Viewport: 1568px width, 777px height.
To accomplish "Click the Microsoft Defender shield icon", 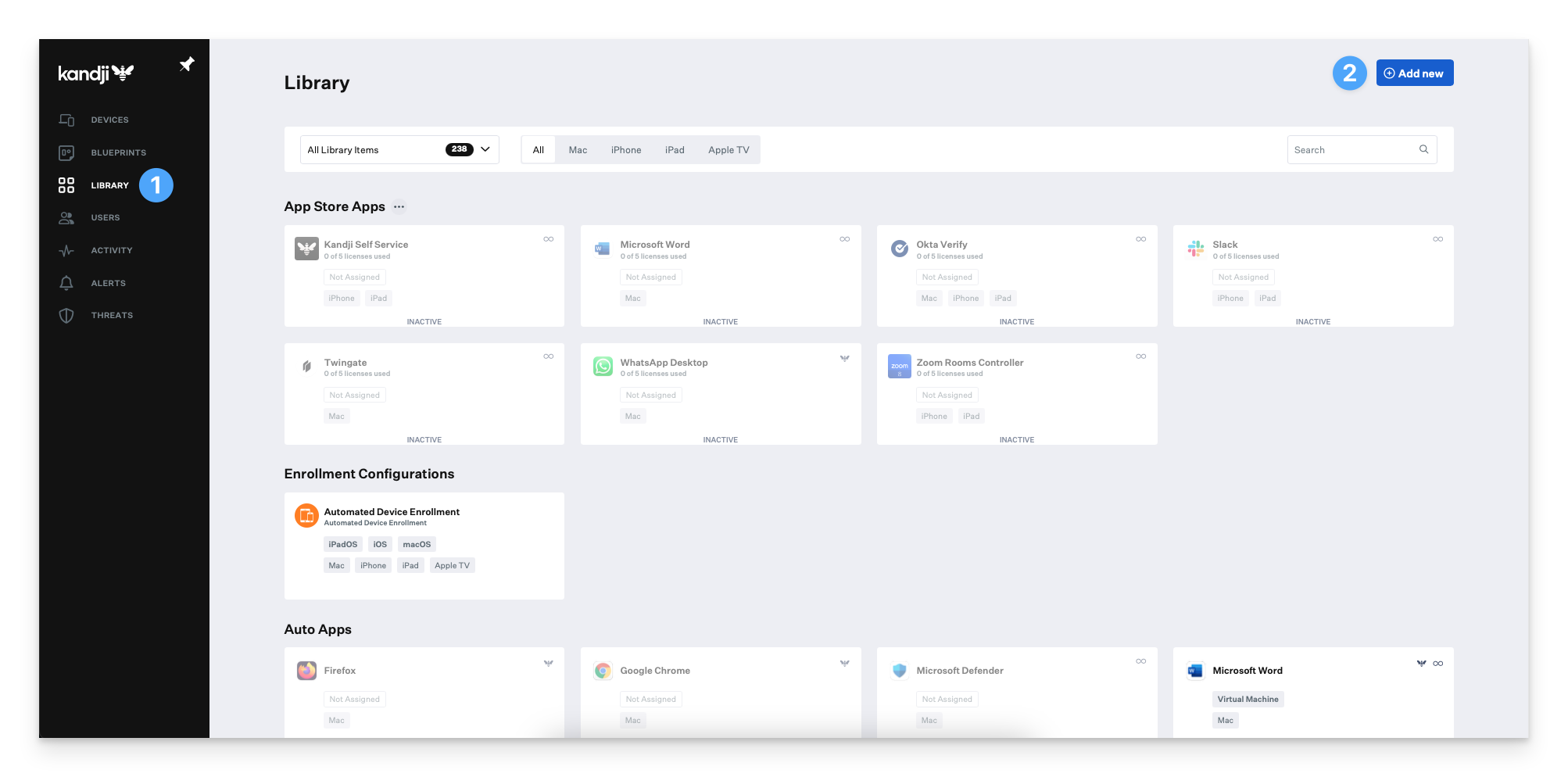I will 900,671.
